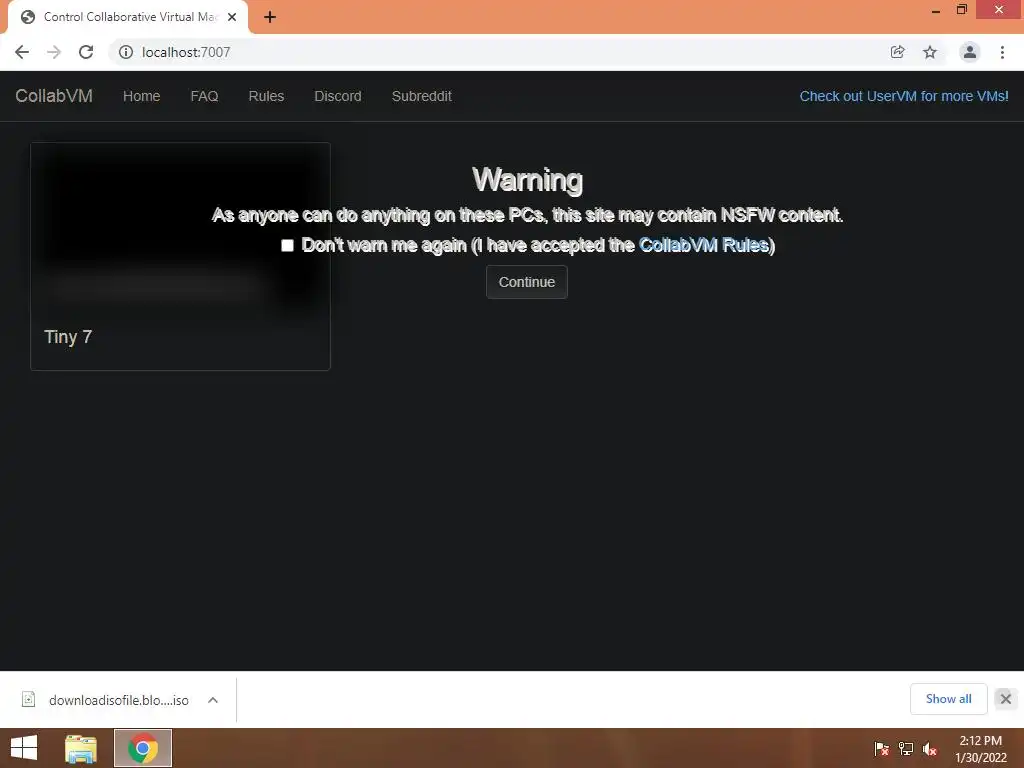The height and width of the screenshot is (768, 1024).
Task: Close the Control Collaborative Virtual Machines tab
Action: tap(232, 17)
